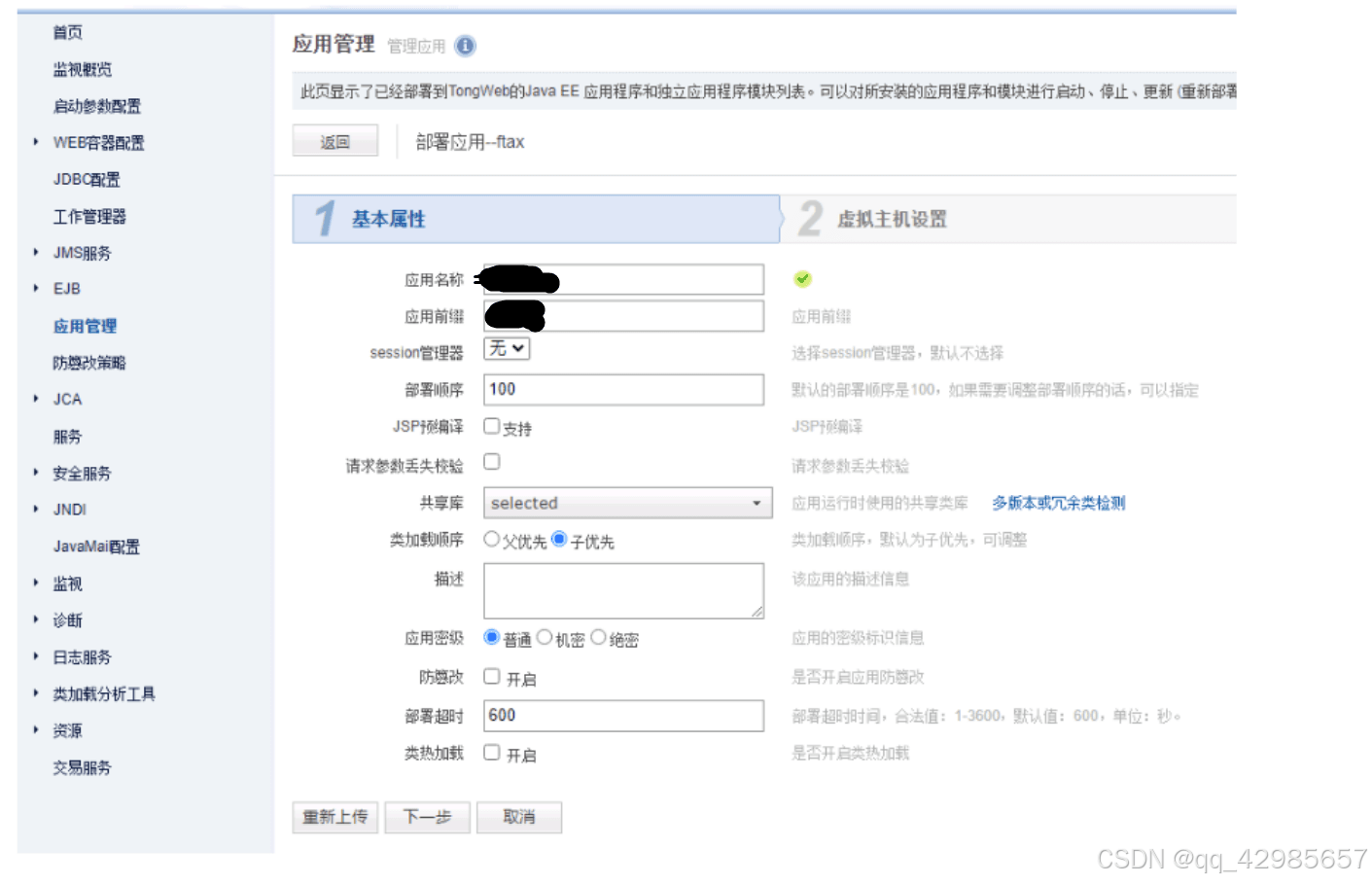This screenshot has height=884, width=1372.
Task: Click the green checkmark next to 应用名称
Action: pos(803,280)
